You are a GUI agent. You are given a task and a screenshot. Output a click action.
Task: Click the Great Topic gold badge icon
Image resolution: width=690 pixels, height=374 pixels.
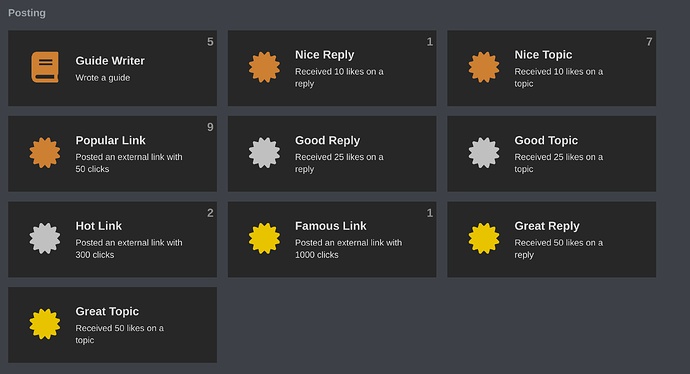tap(45, 324)
